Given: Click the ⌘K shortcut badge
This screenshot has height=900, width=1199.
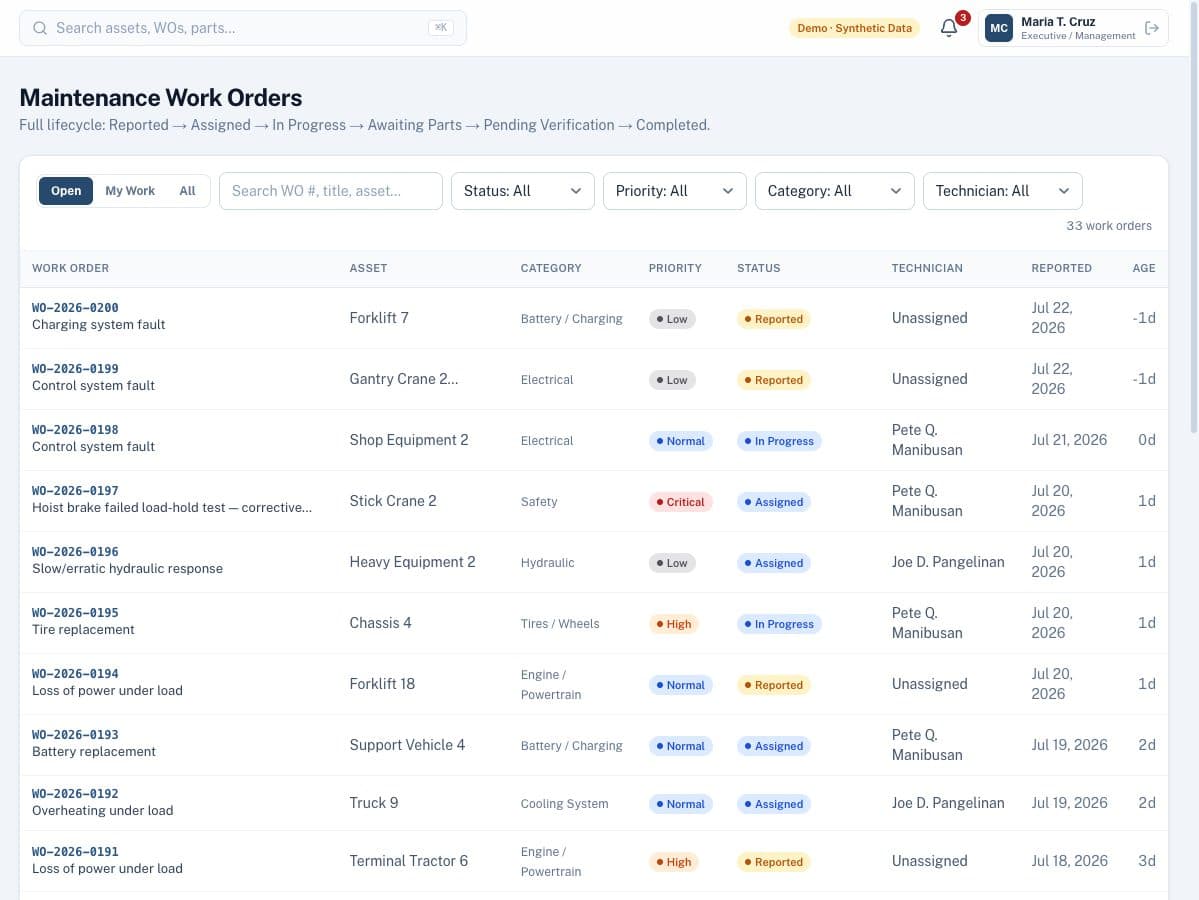Looking at the screenshot, I should (x=440, y=28).
